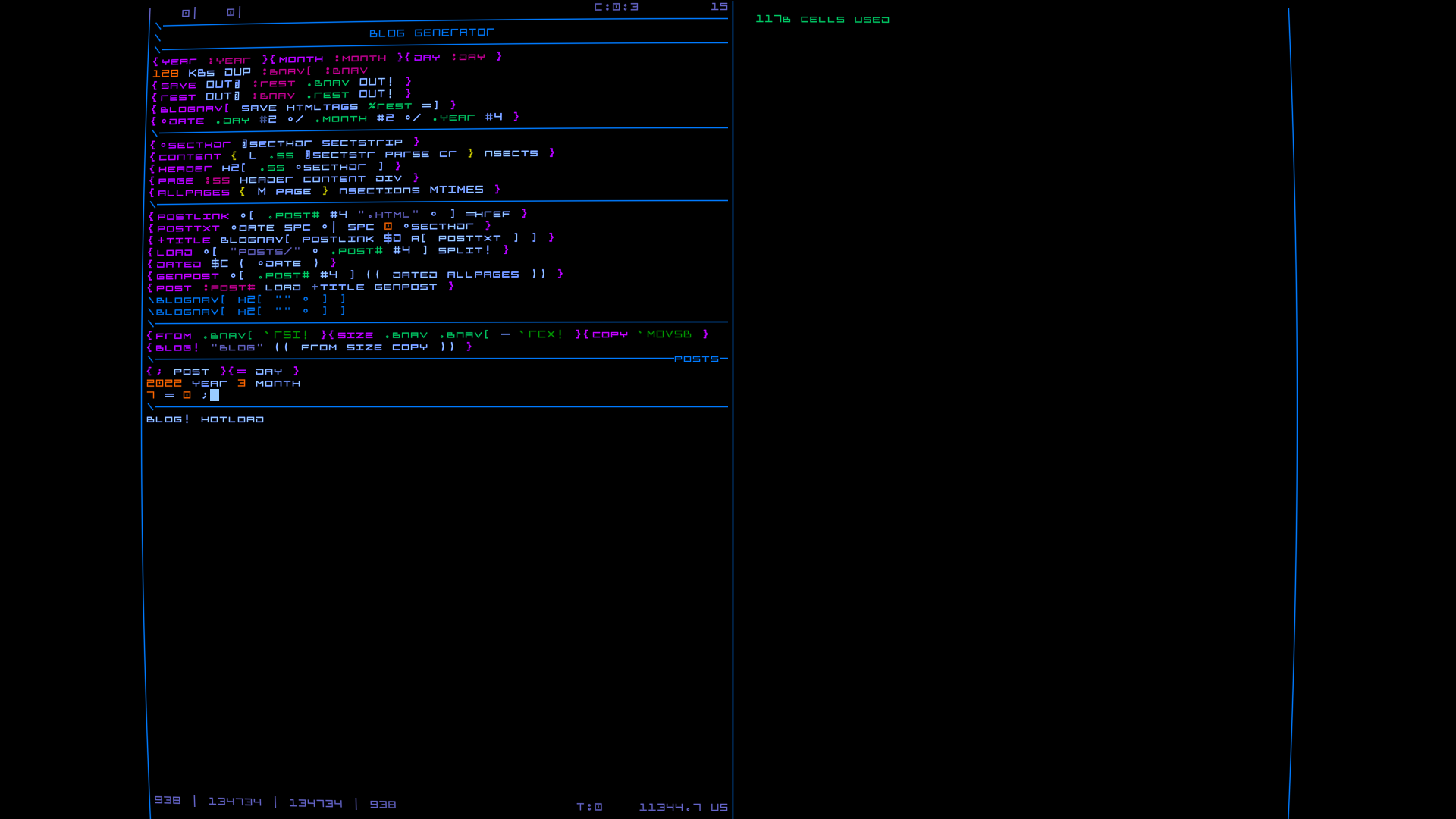
Task: Click the orange number 128
Action: 165,74
